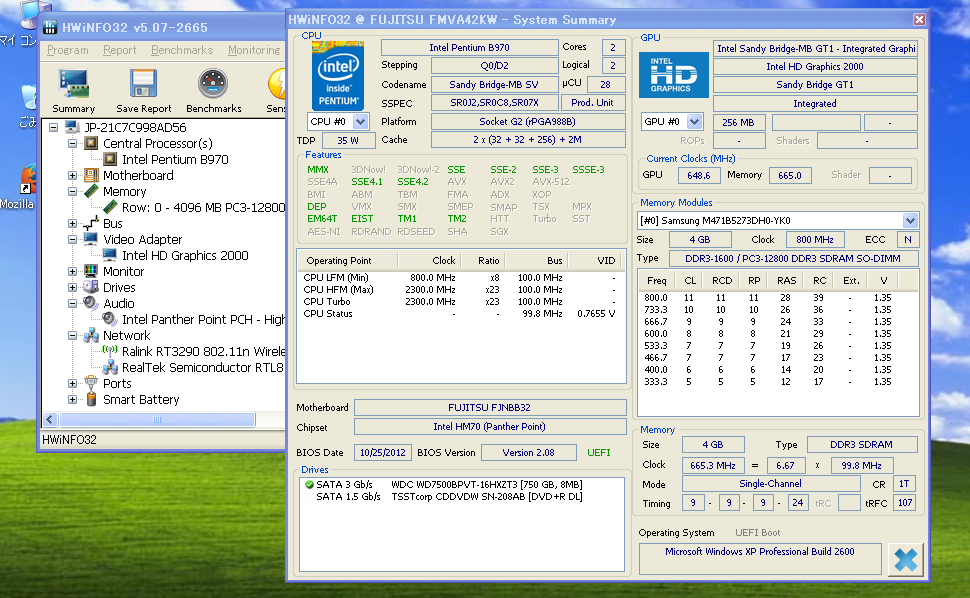Expand the Motherboard tree node
This screenshot has height=598, width=970.
73,176
